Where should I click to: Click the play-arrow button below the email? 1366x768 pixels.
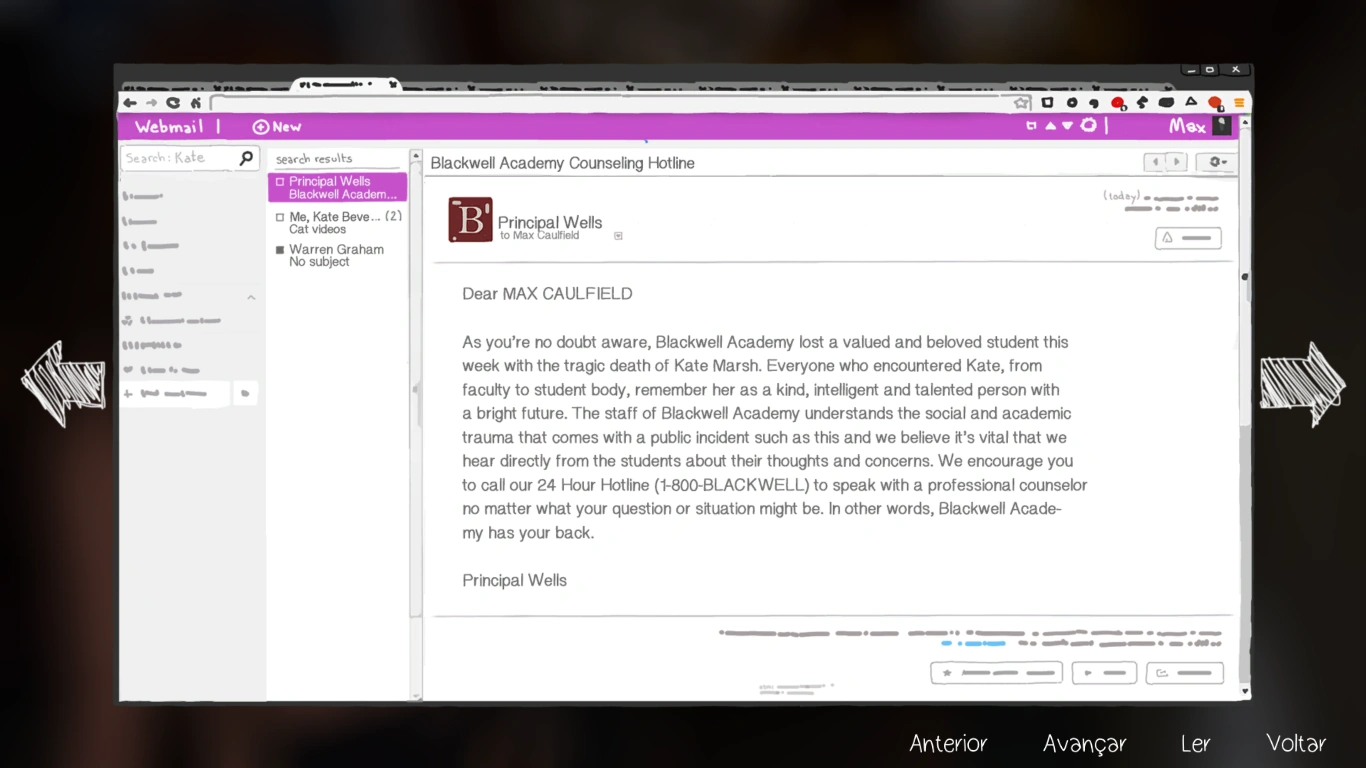1104,673
